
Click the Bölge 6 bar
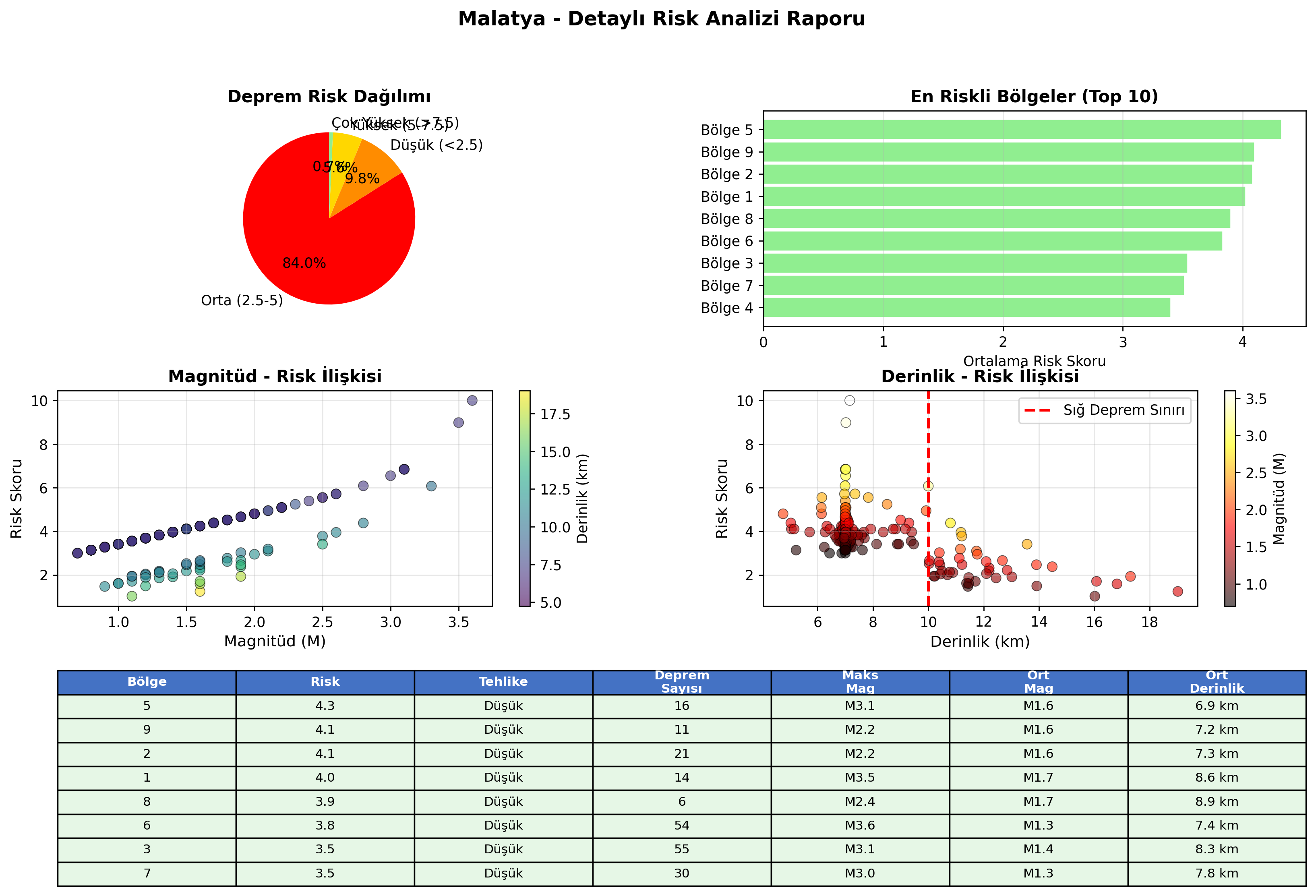[993, 241]
